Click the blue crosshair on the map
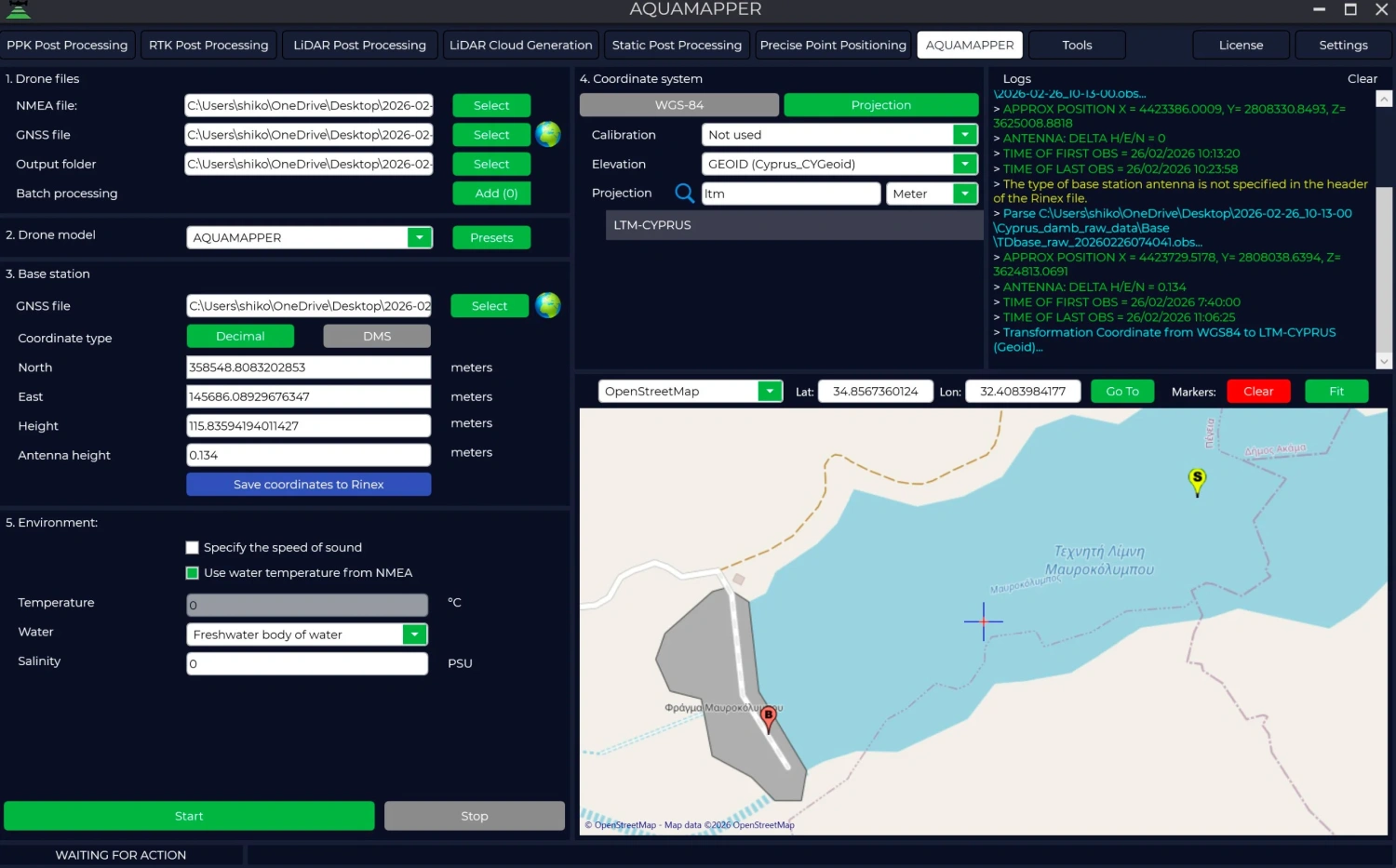Image resolution: width=1396 pixels, height=868 pixels. [984, 621]
